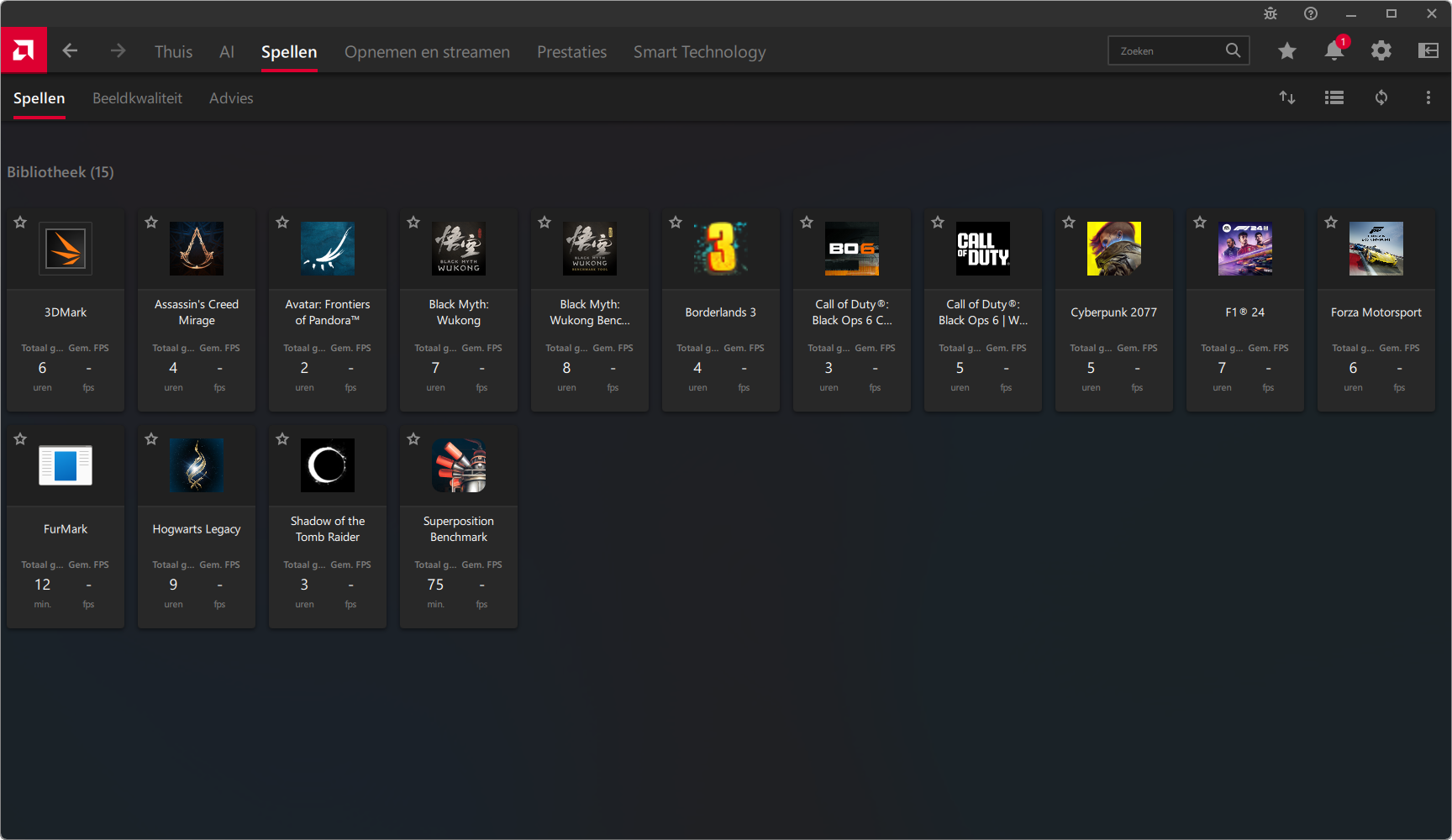Expand the three-dot more options menu

[1428, 98]
